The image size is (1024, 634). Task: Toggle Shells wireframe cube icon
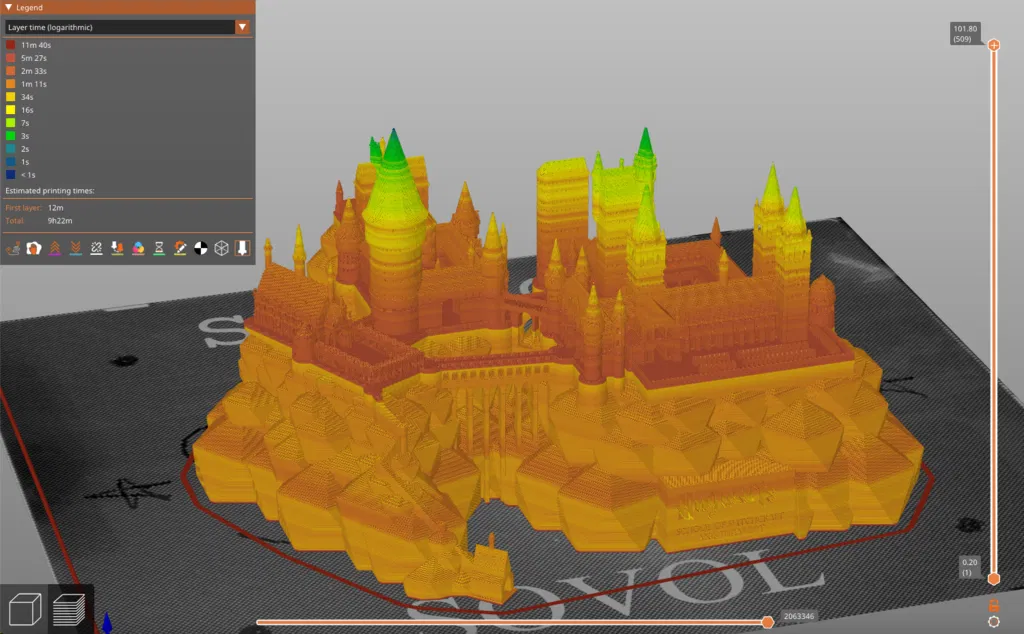pyautogui.click(x=222, y=248)
